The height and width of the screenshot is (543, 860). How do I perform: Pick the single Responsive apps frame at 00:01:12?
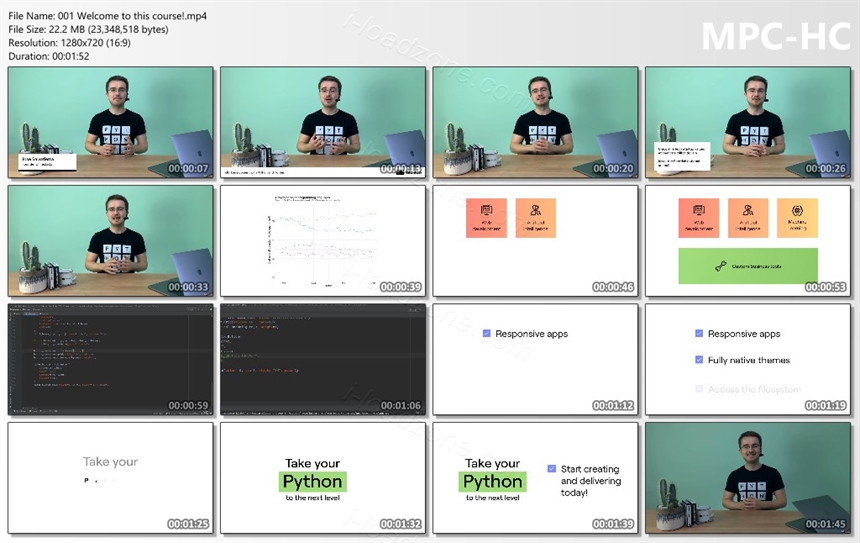(535, 359)
